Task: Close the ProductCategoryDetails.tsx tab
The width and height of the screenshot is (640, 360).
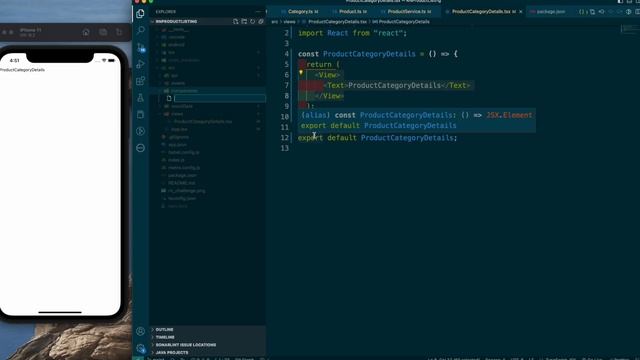Action: click(x=520, y=12)
